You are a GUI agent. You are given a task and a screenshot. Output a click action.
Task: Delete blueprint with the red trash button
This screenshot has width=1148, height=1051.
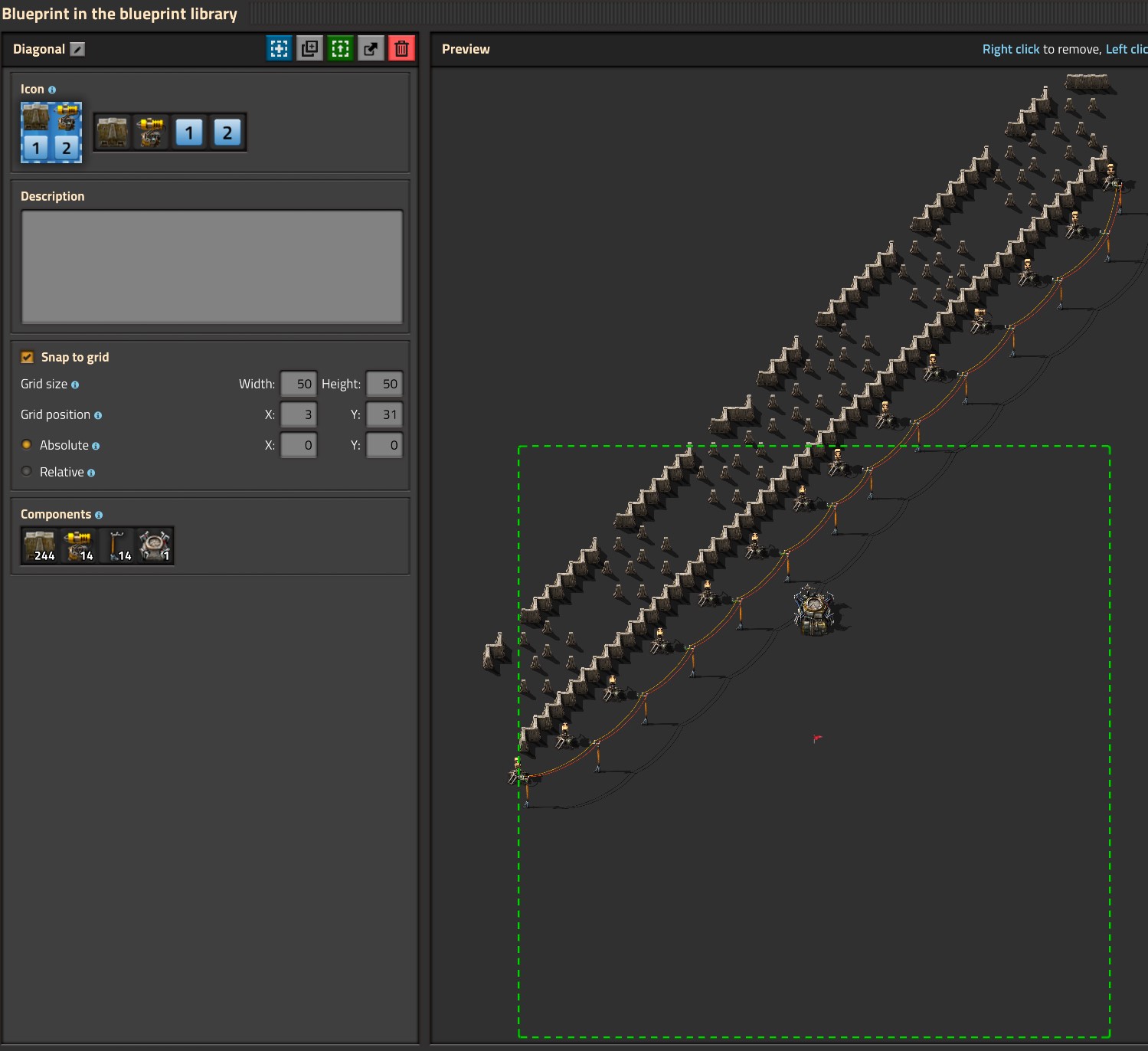401,49
